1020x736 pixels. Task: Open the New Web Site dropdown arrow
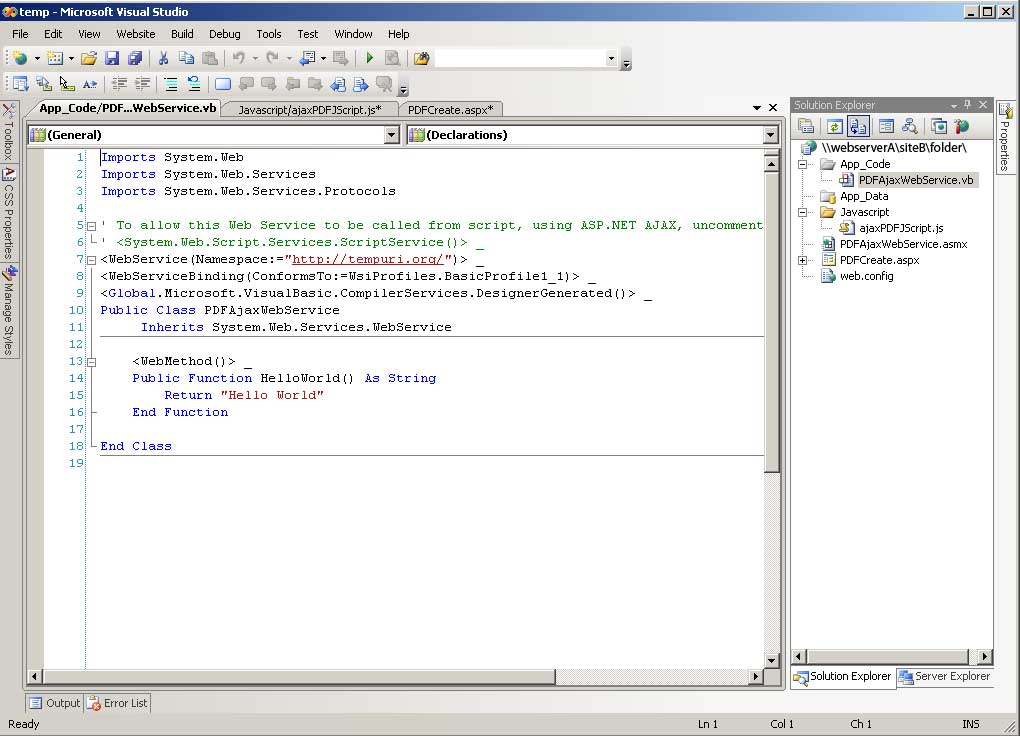pos(37,59)
